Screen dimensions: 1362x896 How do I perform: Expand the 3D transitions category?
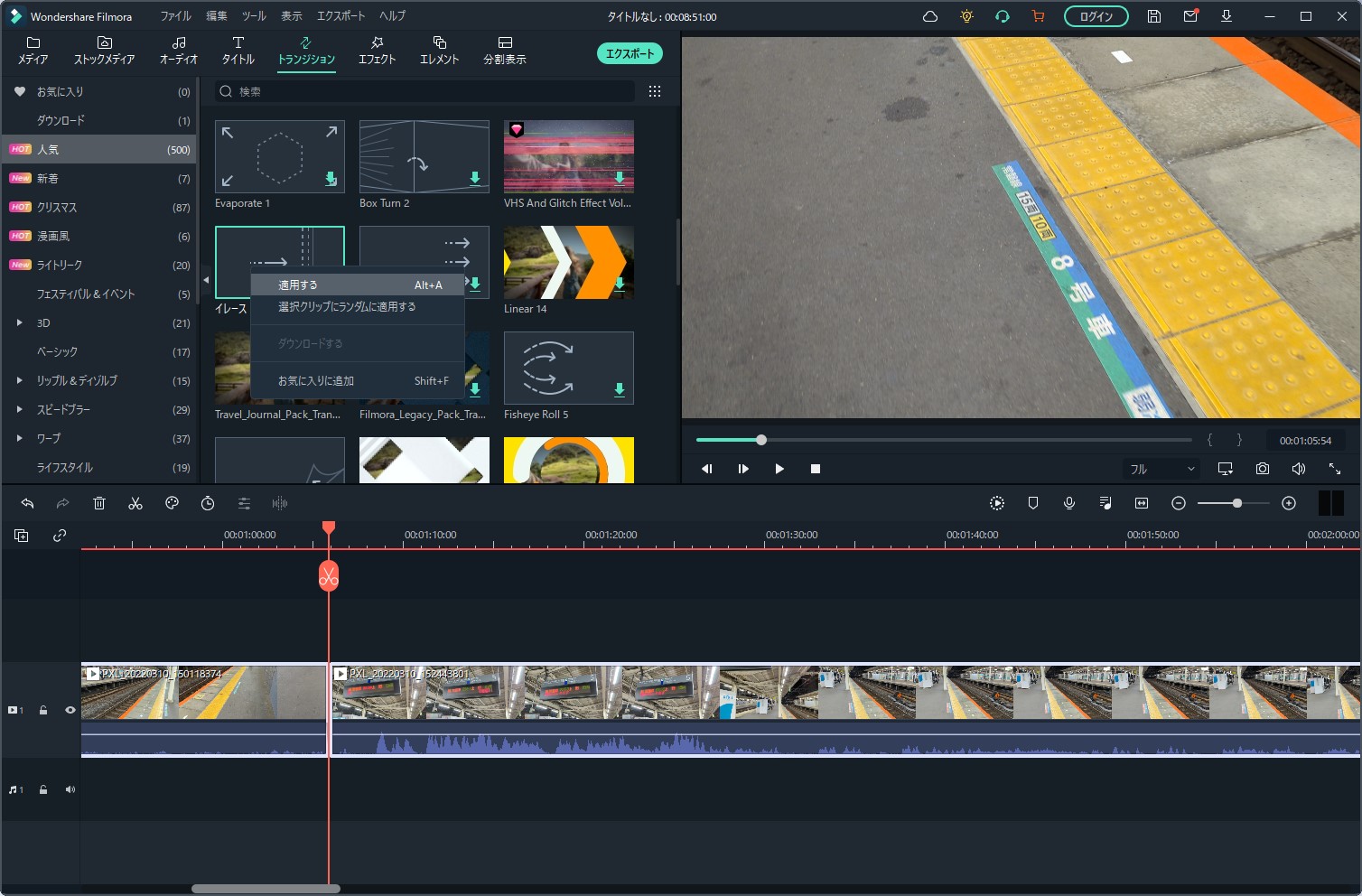point(19,322)
